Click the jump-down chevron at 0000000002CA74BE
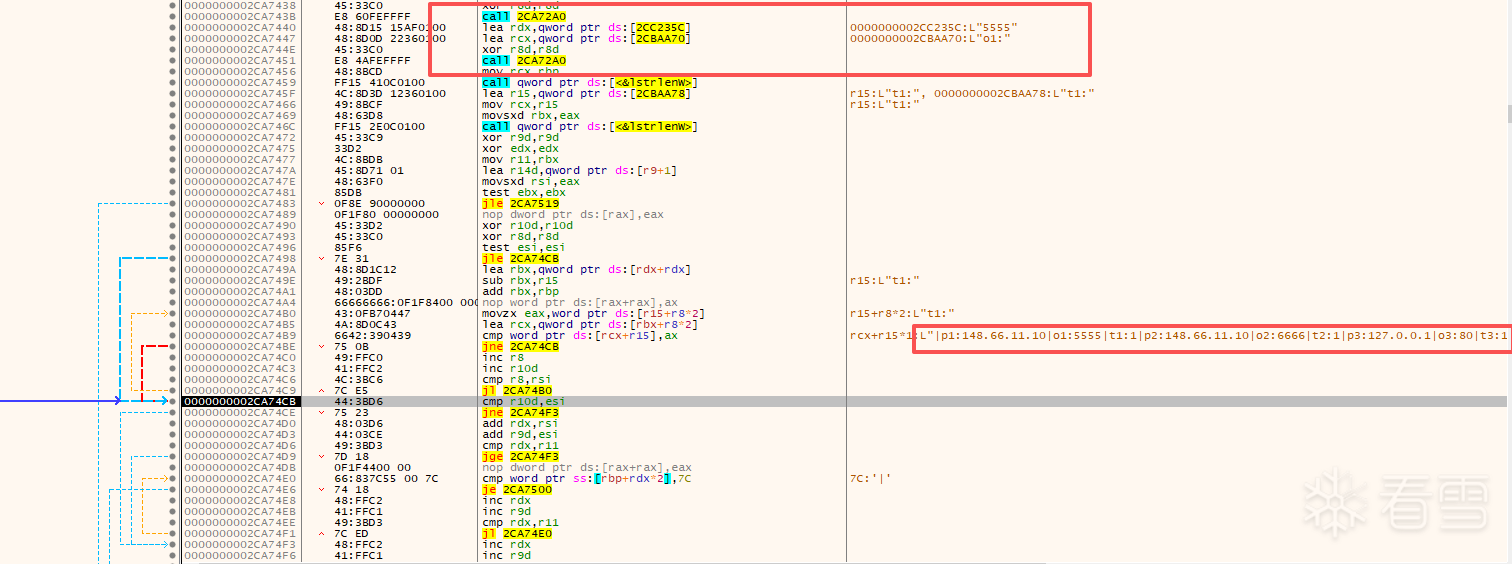This screenshot has height=564, width=1512. coord(321,346)
